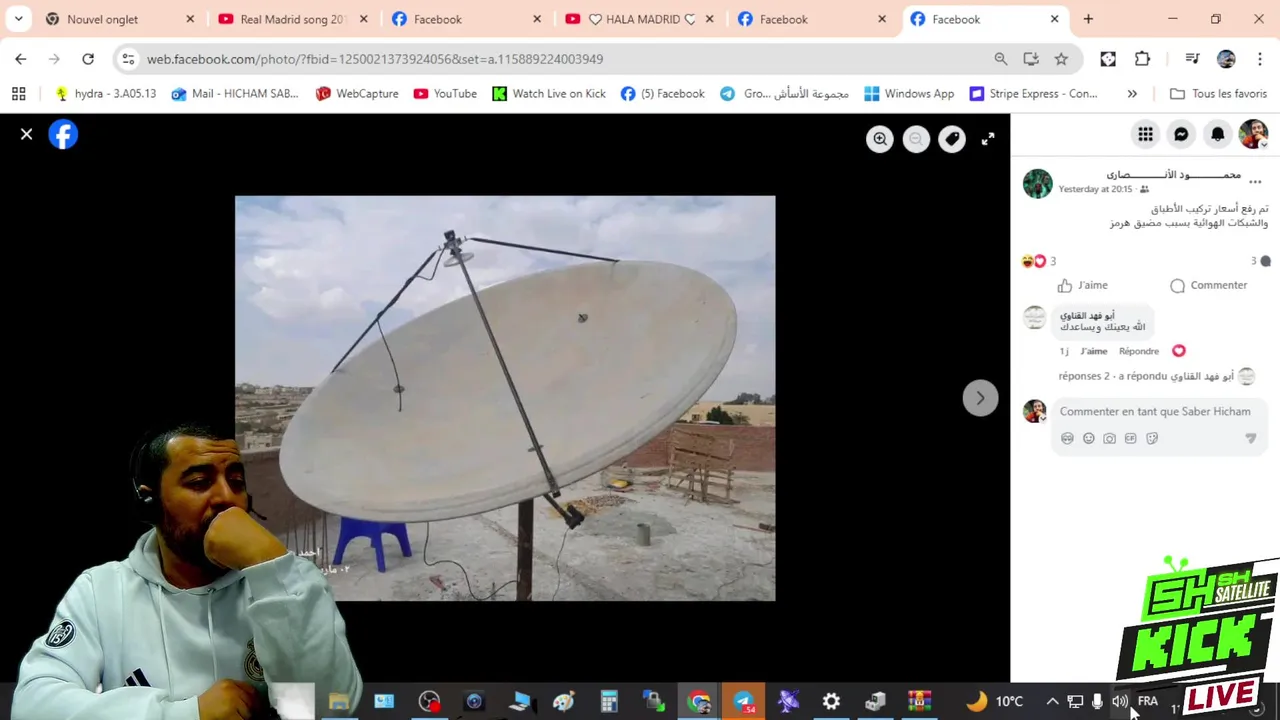This screenshot has width=1280, height=720.
Task: Like the comment via its small J'aime
Action: click(1093, 351)
